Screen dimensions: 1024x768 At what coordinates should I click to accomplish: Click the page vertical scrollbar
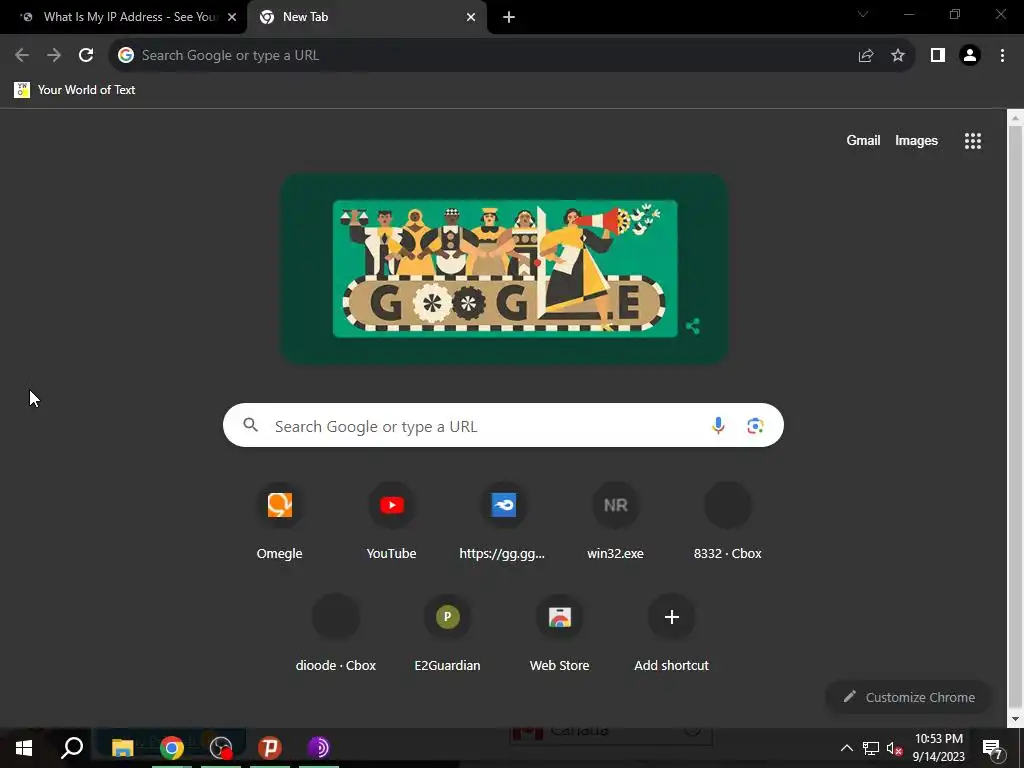click(1015, 418)
